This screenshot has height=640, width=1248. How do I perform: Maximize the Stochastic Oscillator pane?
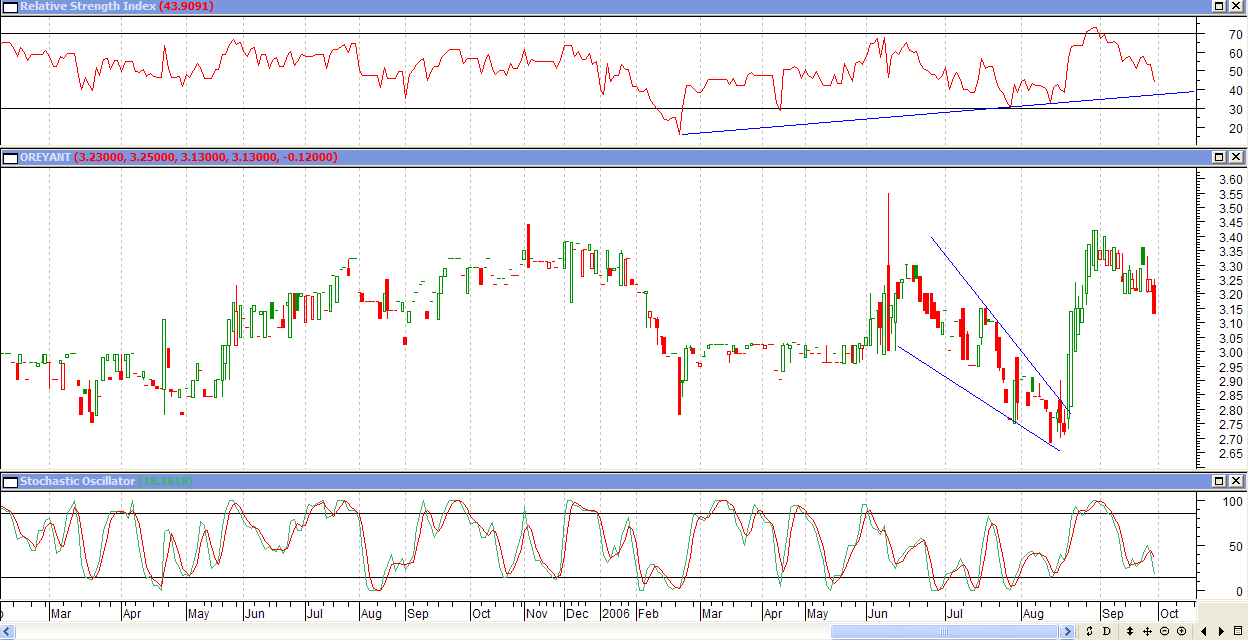1219,482
